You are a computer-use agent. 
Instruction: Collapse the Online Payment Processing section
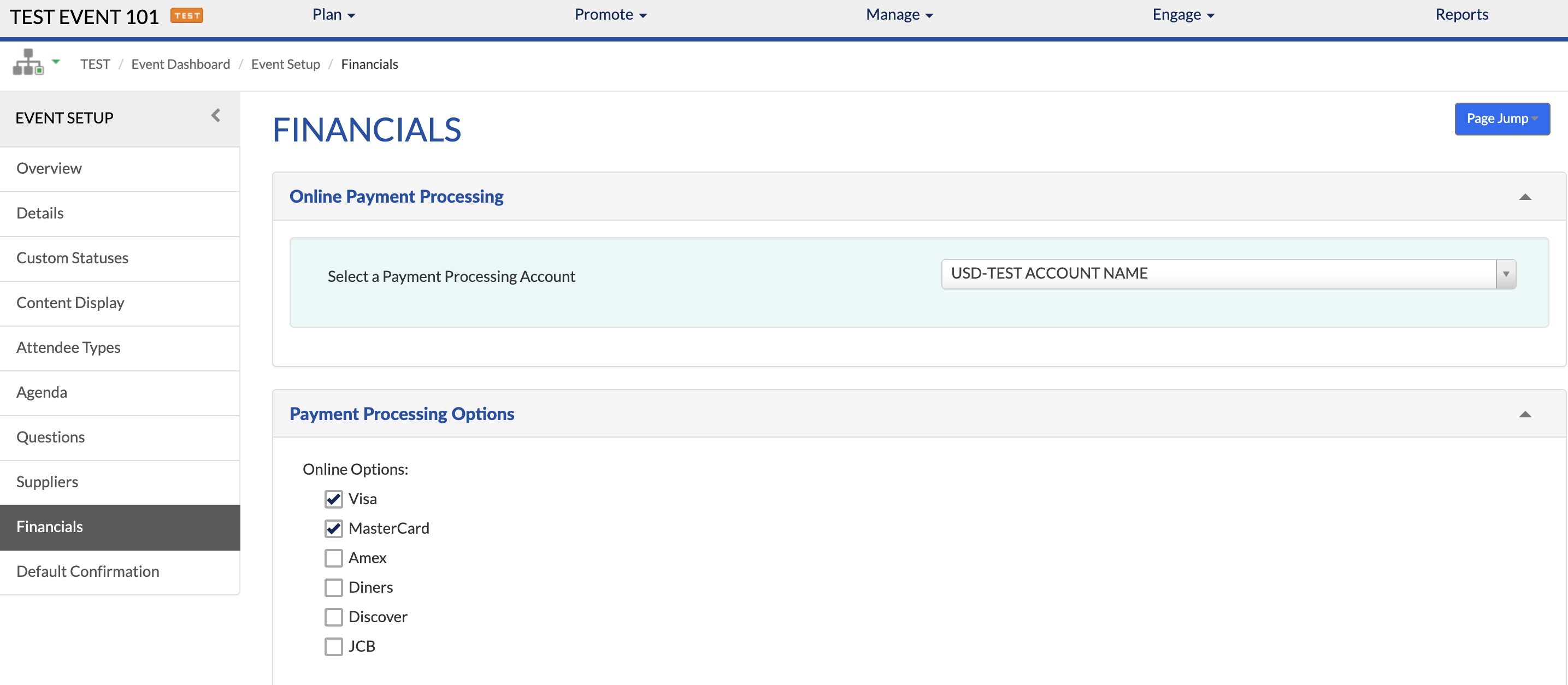click(1525, 197)
